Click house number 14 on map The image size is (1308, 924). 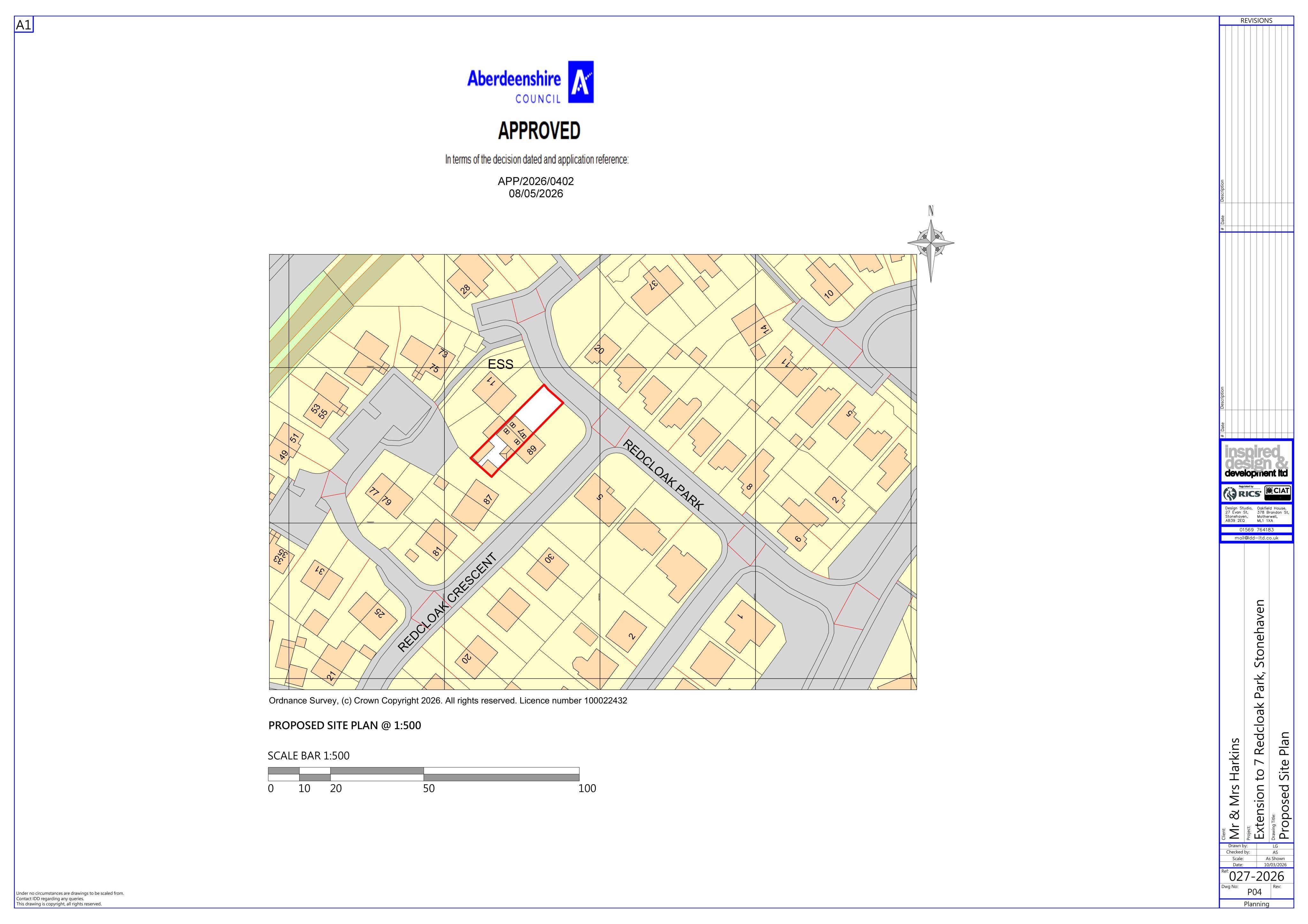tap(764, 329)
